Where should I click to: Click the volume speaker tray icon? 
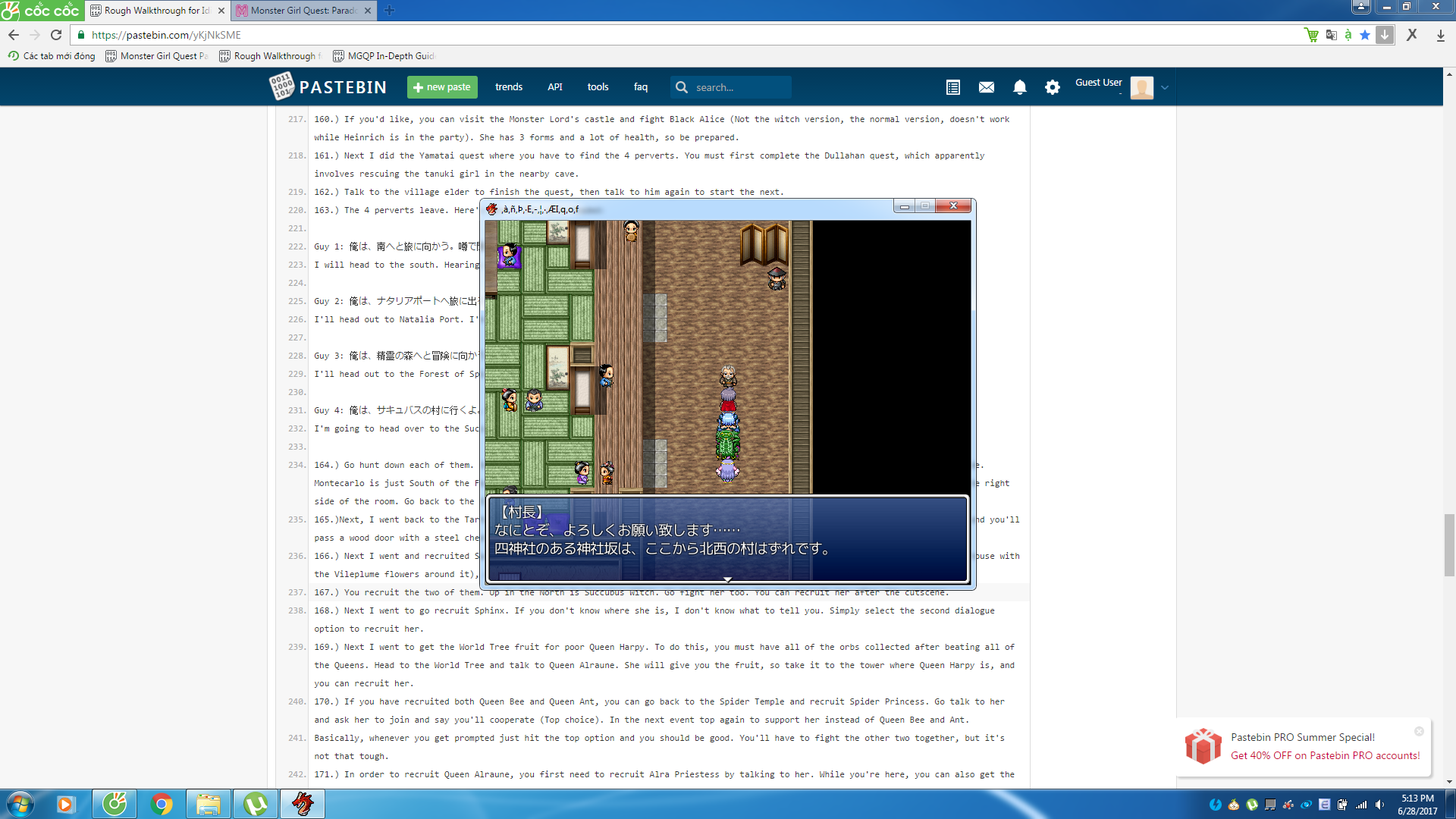1379,805
